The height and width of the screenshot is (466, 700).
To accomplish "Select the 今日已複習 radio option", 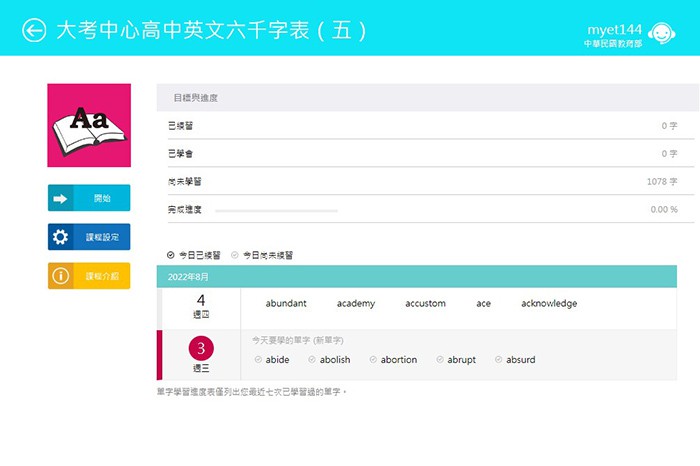I will coord(171,255).
